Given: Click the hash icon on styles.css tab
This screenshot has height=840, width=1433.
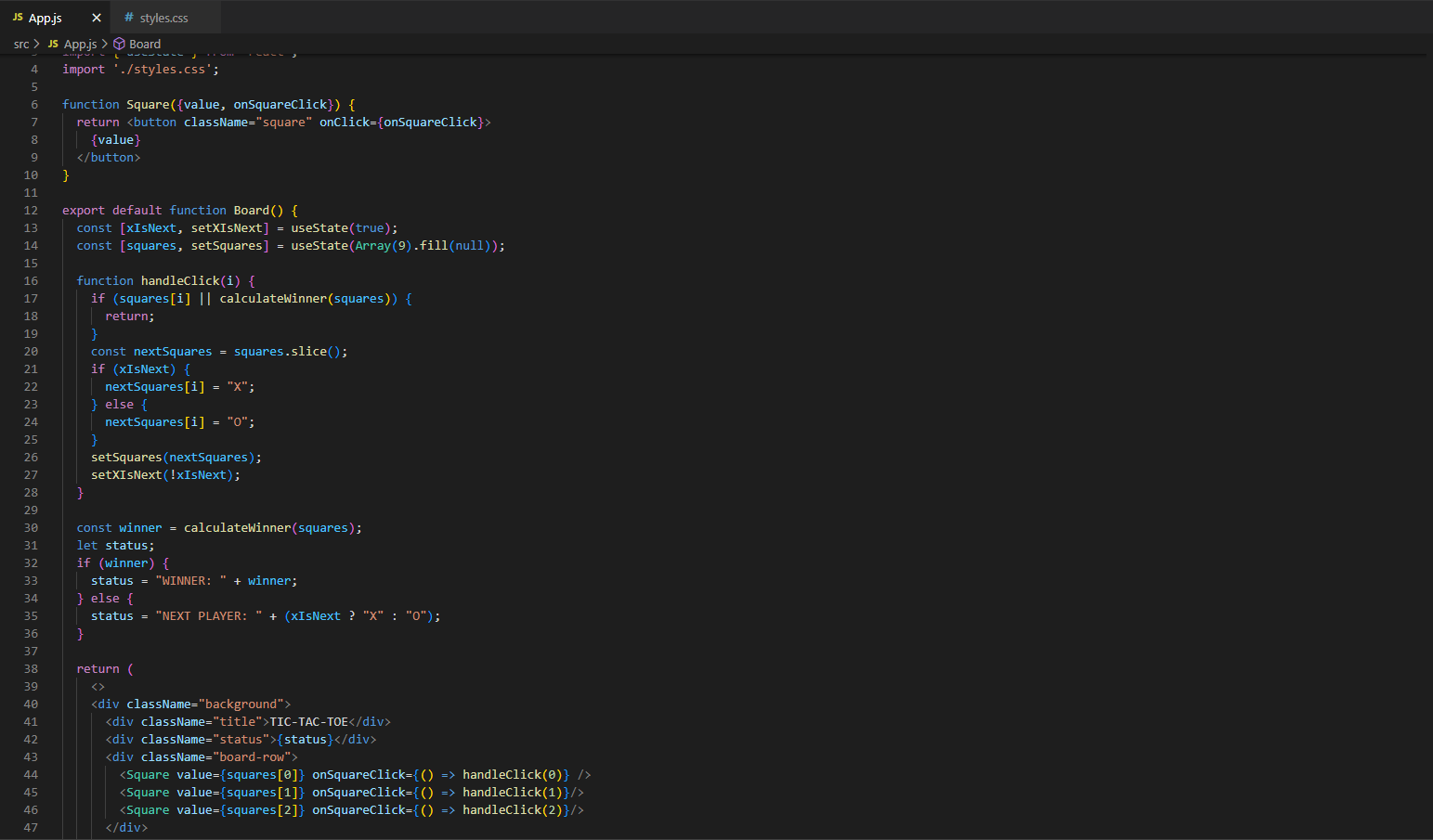Looking at the screenshot, I should pyautogui.click(x=129, y=18).
